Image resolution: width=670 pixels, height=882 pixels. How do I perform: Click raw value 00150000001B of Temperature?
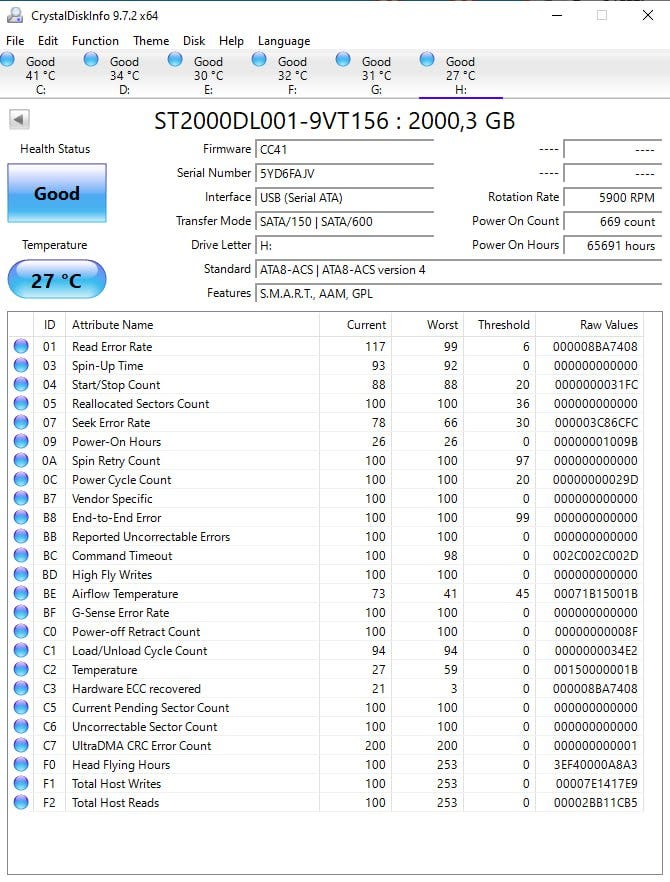tap(595, 669)
